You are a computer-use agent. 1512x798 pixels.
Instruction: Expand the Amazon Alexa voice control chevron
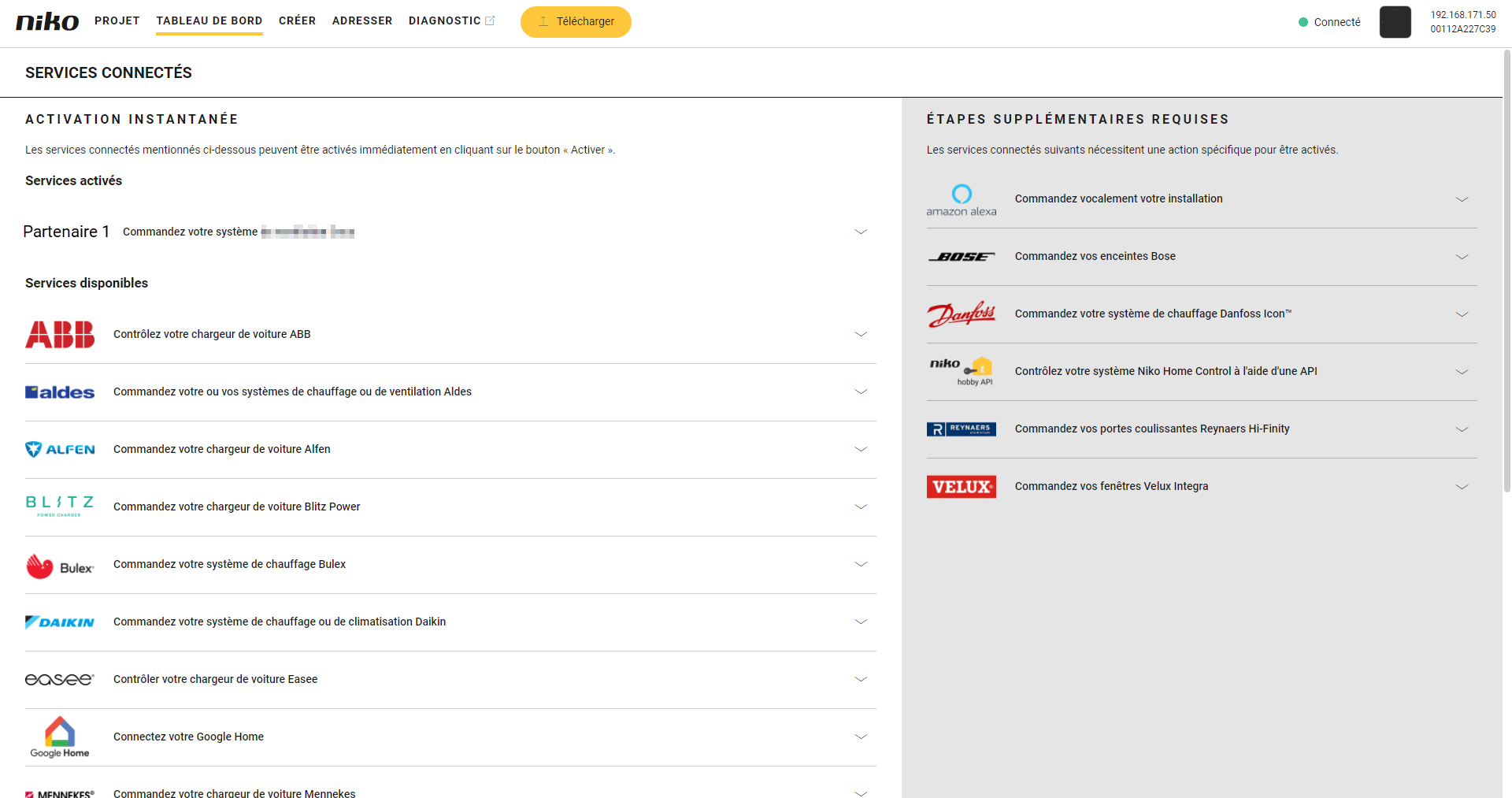click(1462, 199)
